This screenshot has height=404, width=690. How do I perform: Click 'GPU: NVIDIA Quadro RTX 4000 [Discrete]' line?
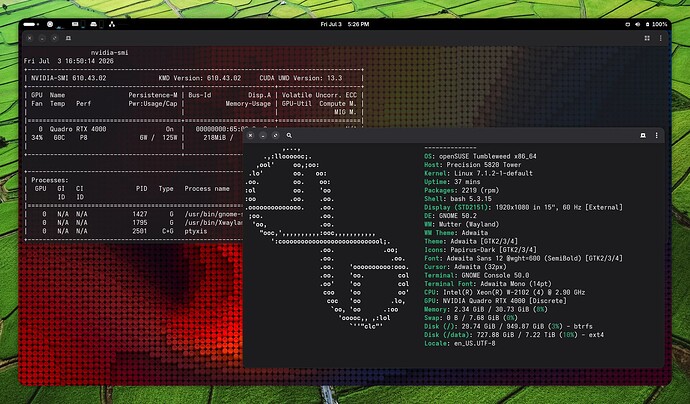(x=495, y=301)
